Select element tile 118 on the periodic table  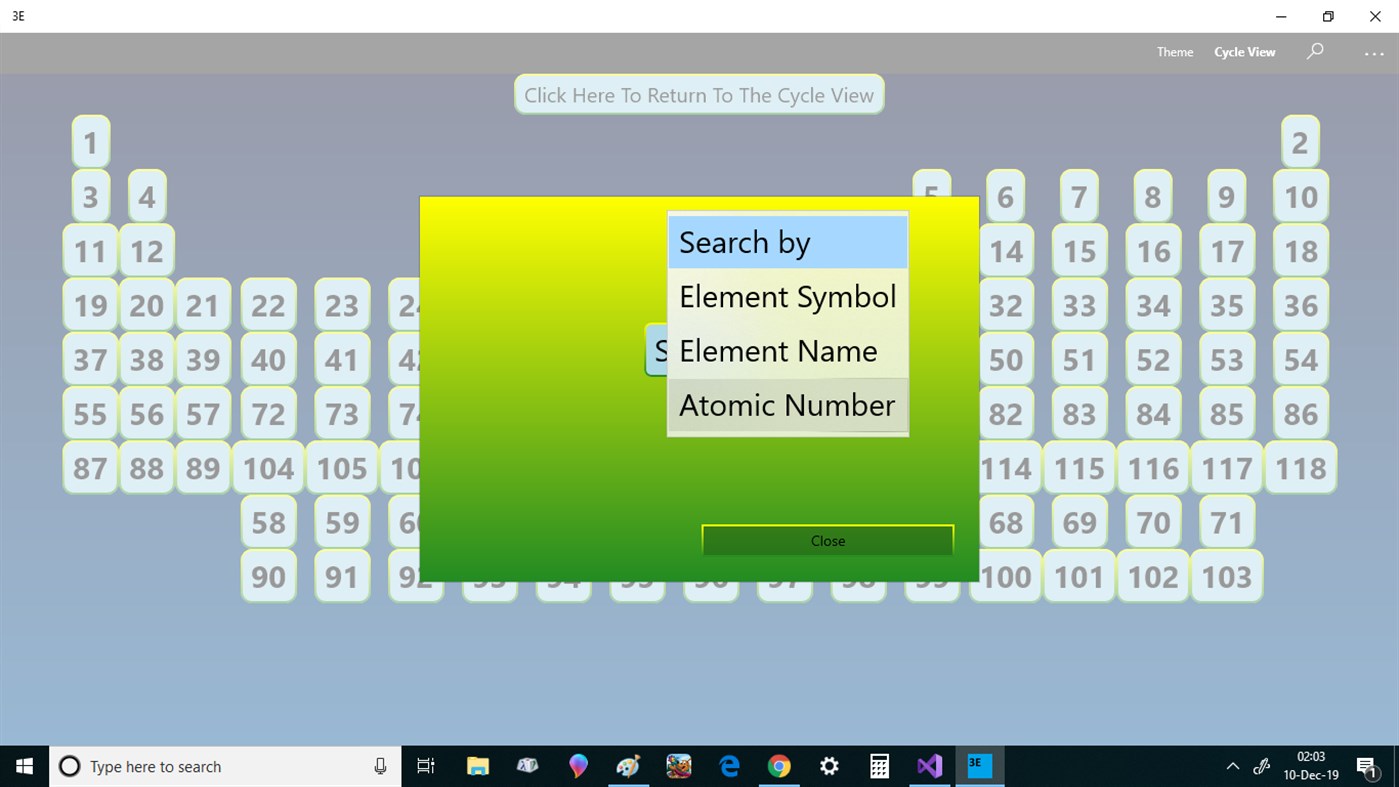click(x=1299, y=467)
